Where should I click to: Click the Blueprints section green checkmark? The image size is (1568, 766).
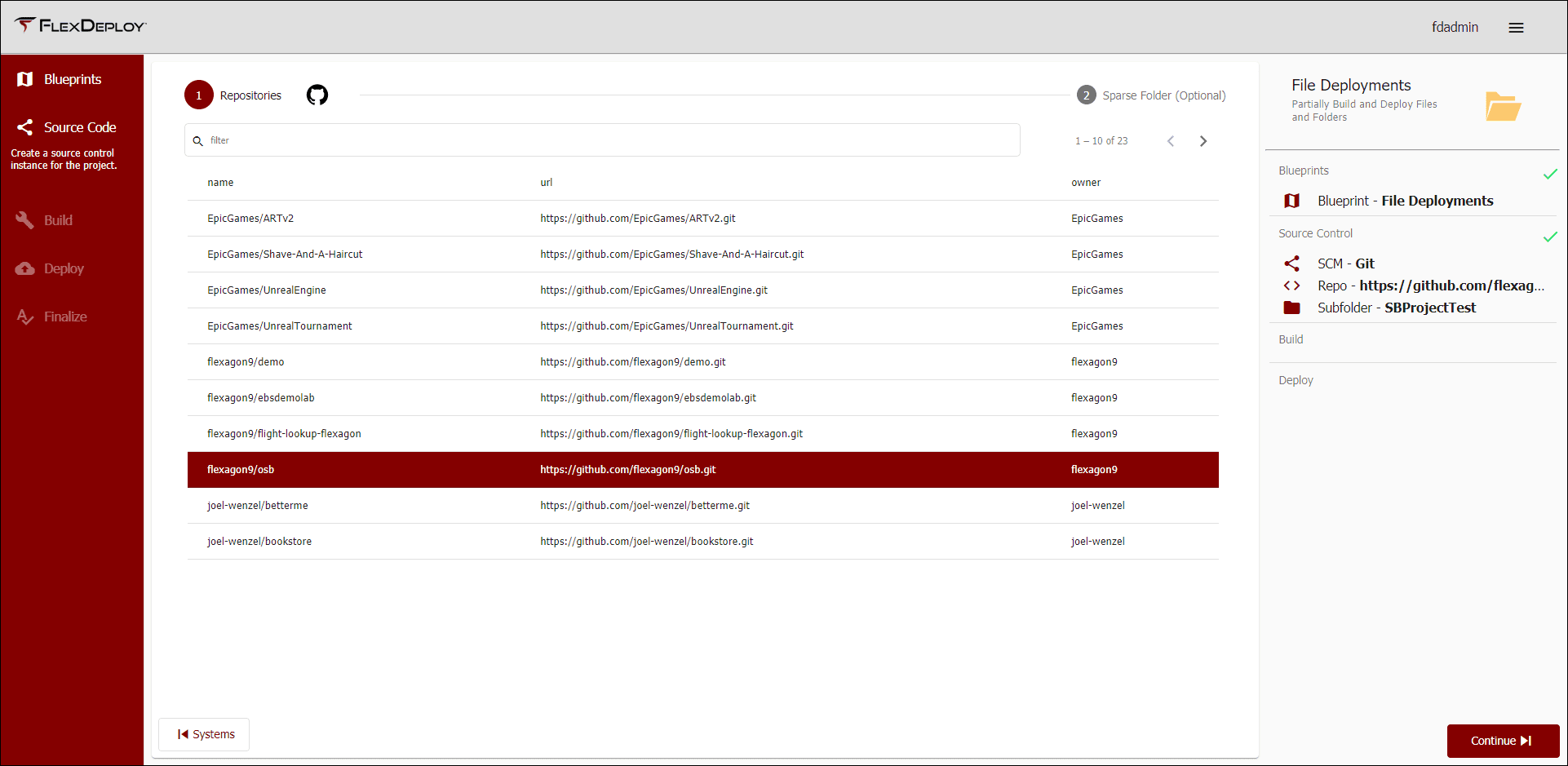pyautogui.click(x=1550, y=174)
